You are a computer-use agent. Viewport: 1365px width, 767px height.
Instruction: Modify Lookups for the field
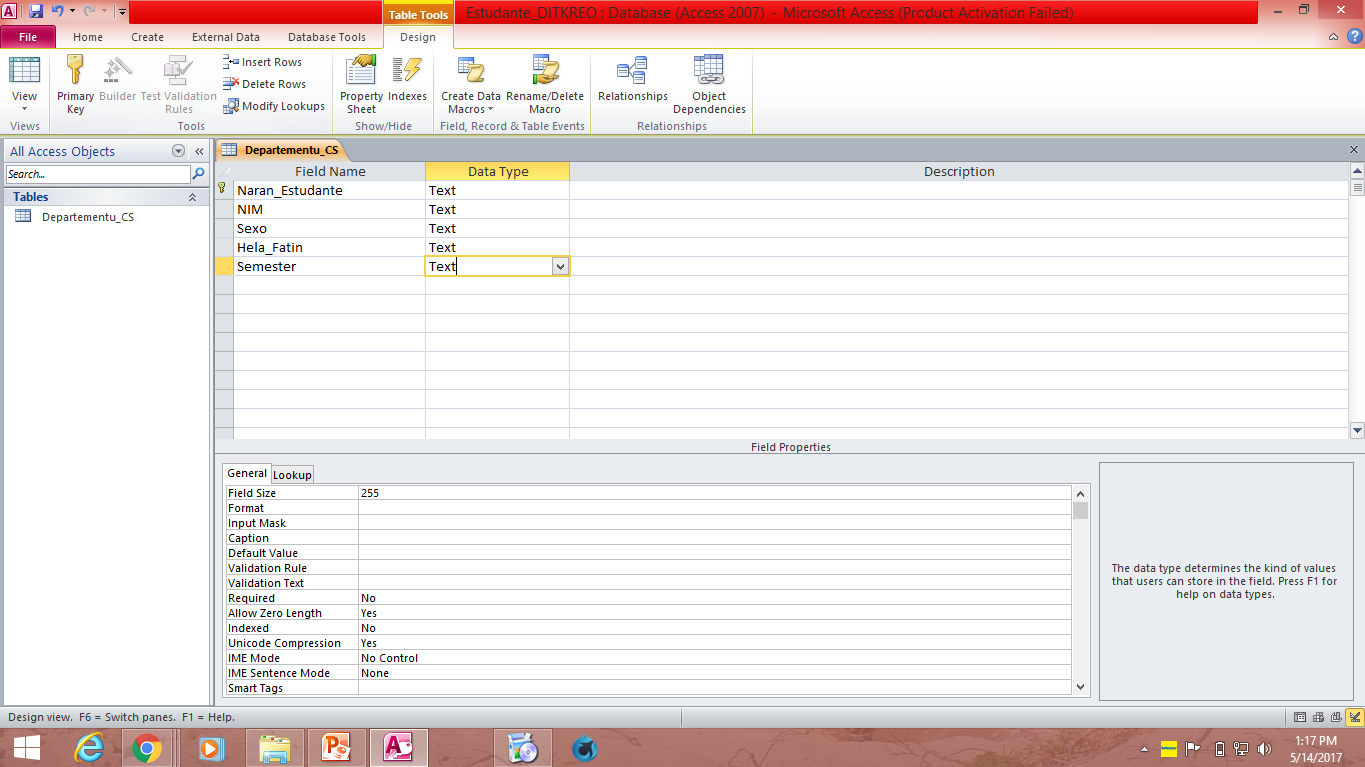pos(274,106)
